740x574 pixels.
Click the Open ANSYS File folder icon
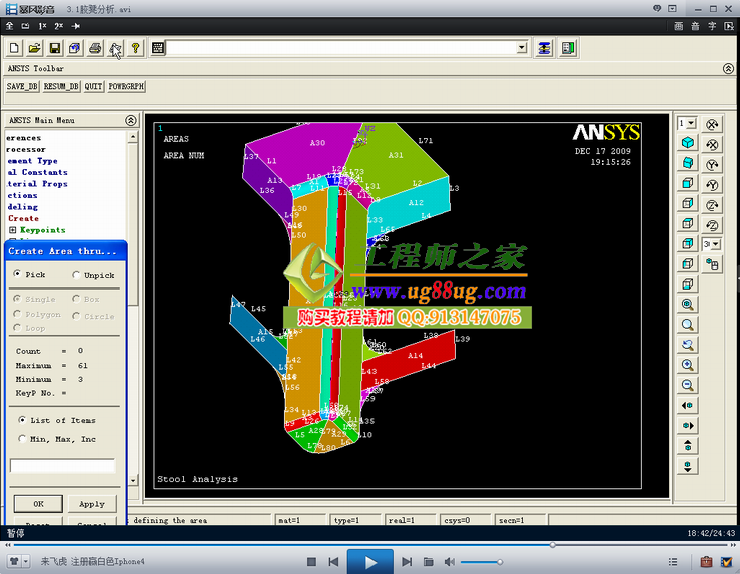[34, 48]
